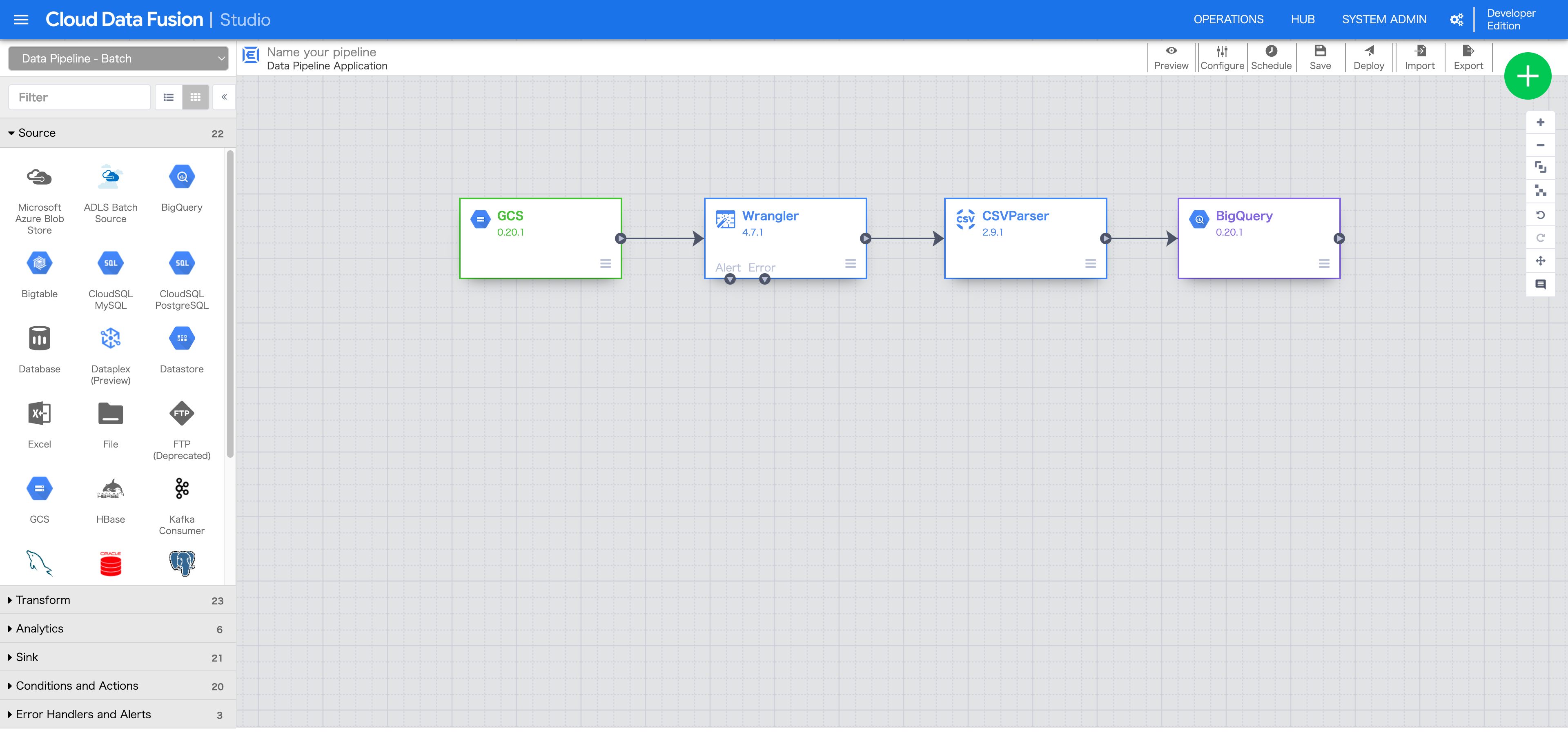Open Configure in the pipeline toolbar
The image size is (1568, 735).
point(1222,58)
